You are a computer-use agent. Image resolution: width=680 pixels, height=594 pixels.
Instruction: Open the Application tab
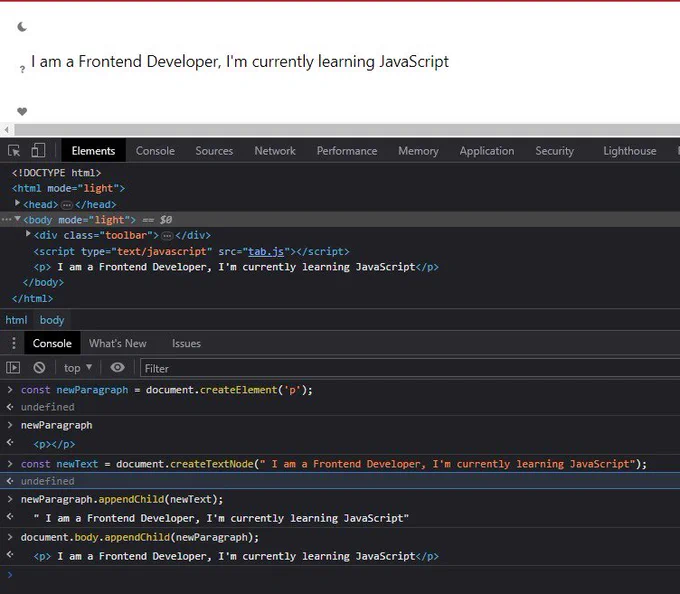coord(487,151)
